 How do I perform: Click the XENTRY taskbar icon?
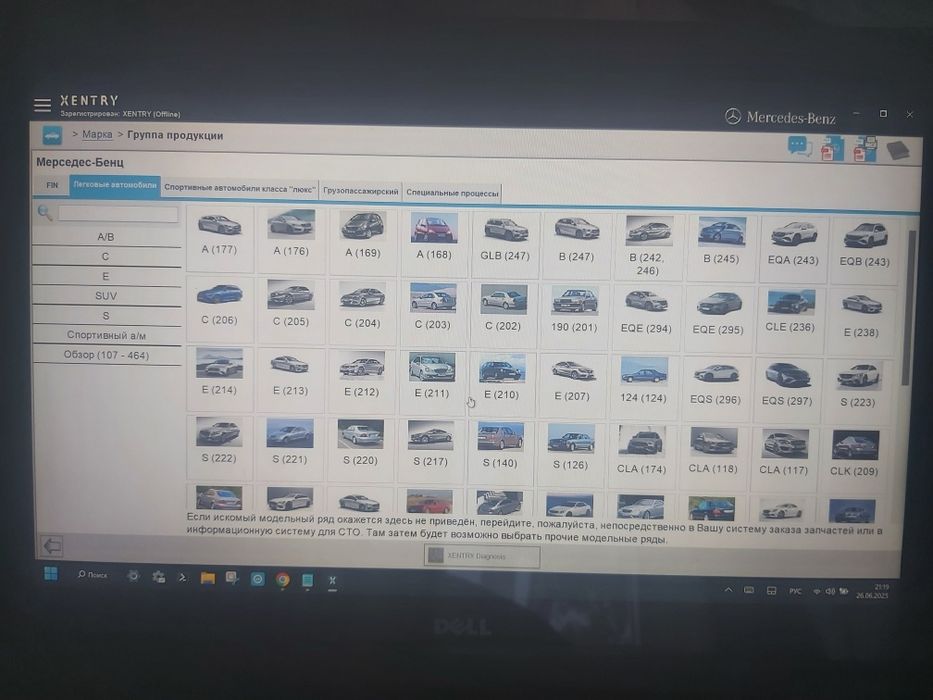(x=332, y=580)
